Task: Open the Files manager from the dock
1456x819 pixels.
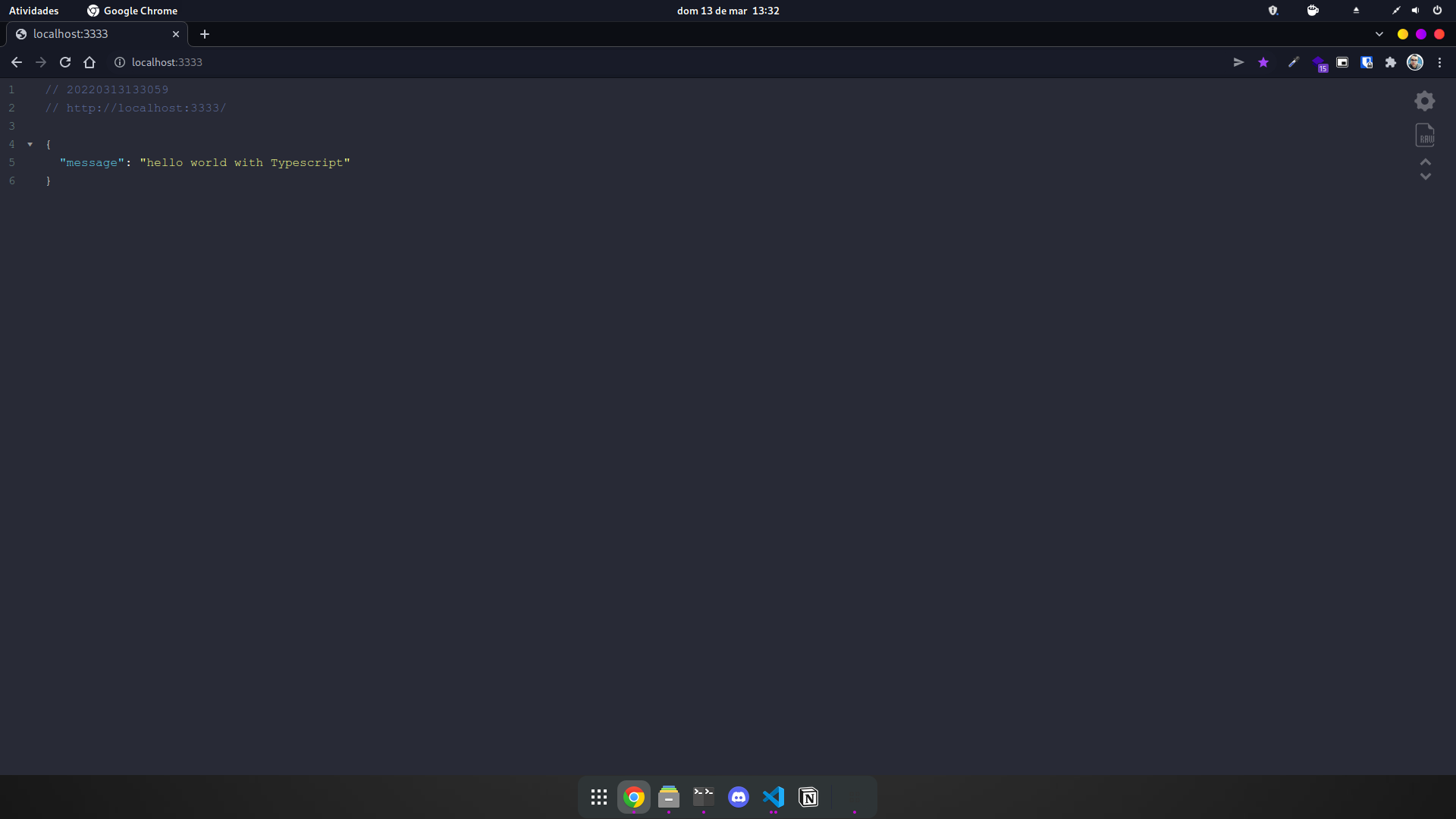Action: coord(669,797)
